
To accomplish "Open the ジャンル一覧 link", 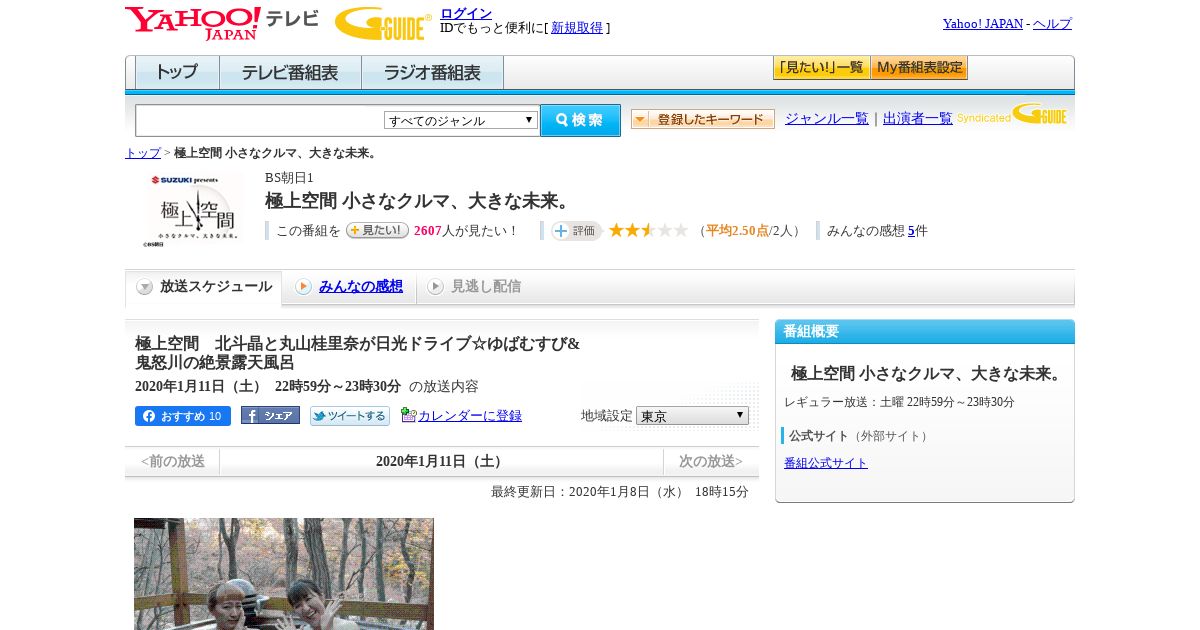I will tap(827, 118).
